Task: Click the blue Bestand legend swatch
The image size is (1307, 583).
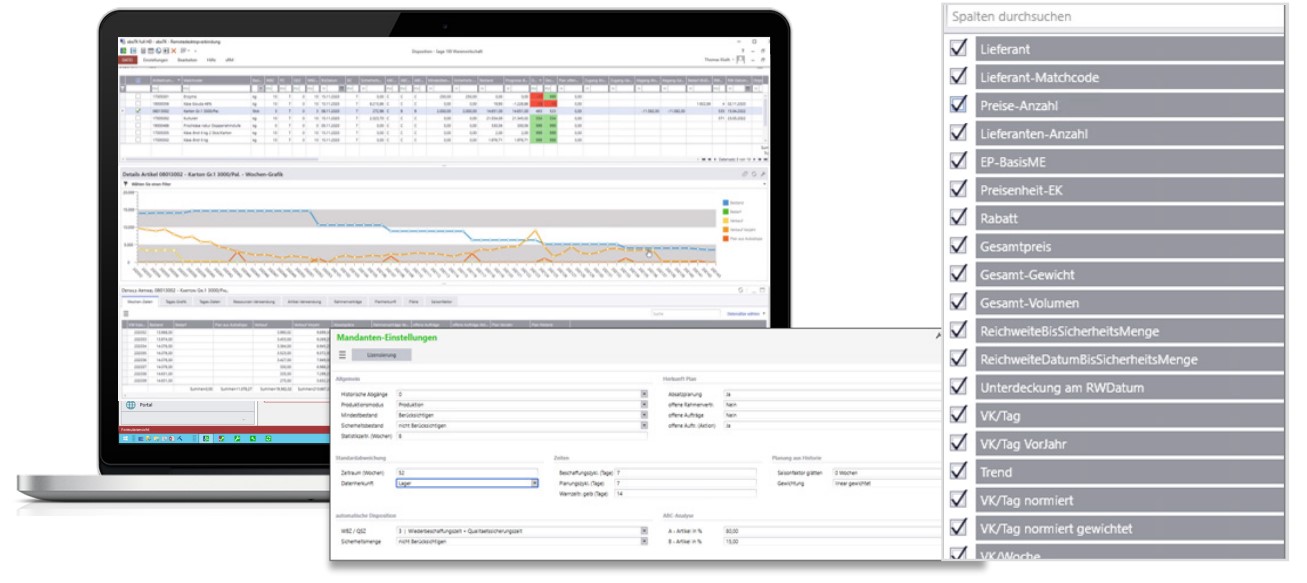Action: click(724, 203)
